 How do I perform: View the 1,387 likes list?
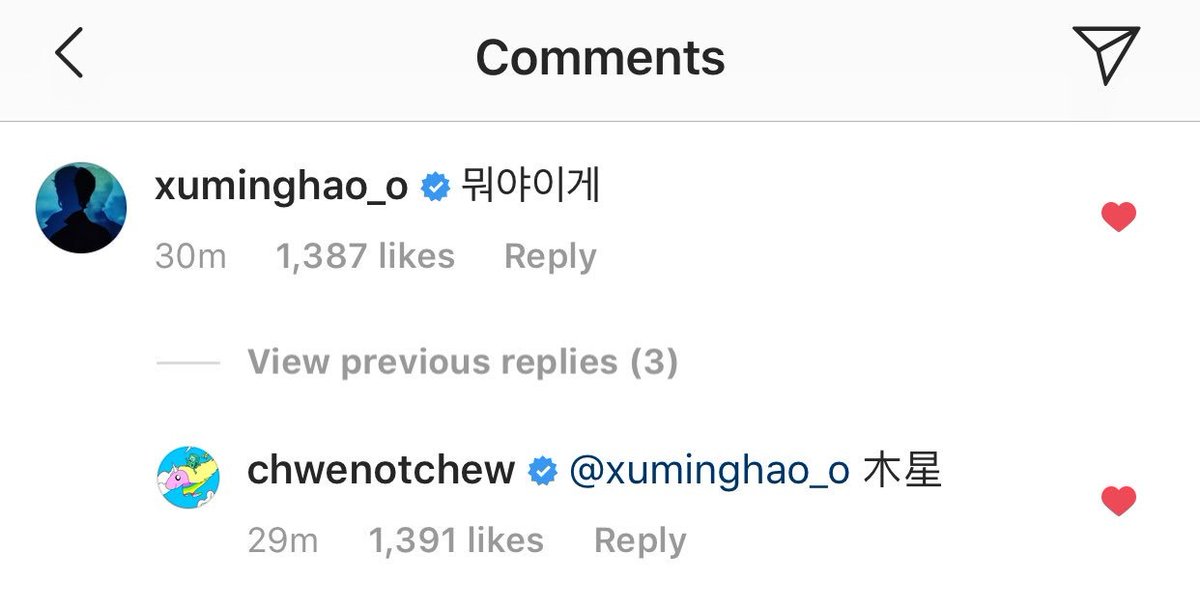365,256
